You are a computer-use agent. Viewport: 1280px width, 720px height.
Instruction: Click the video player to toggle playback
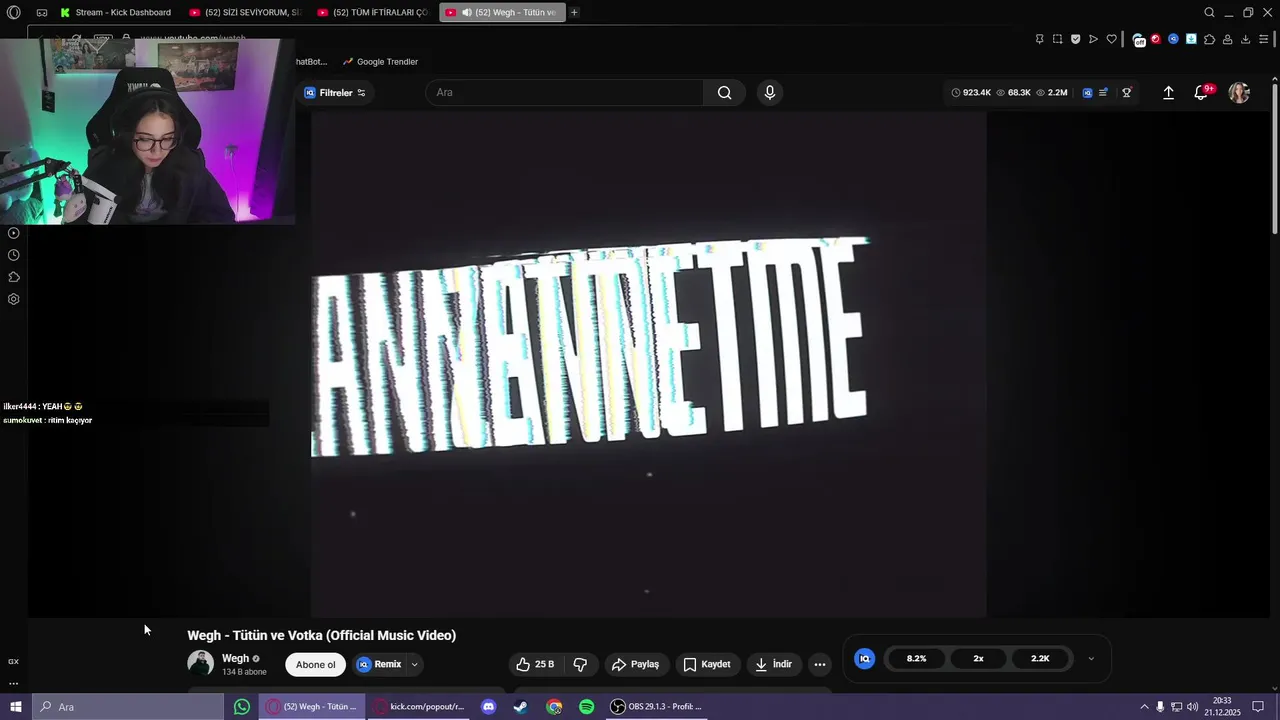tap(648, 364)
